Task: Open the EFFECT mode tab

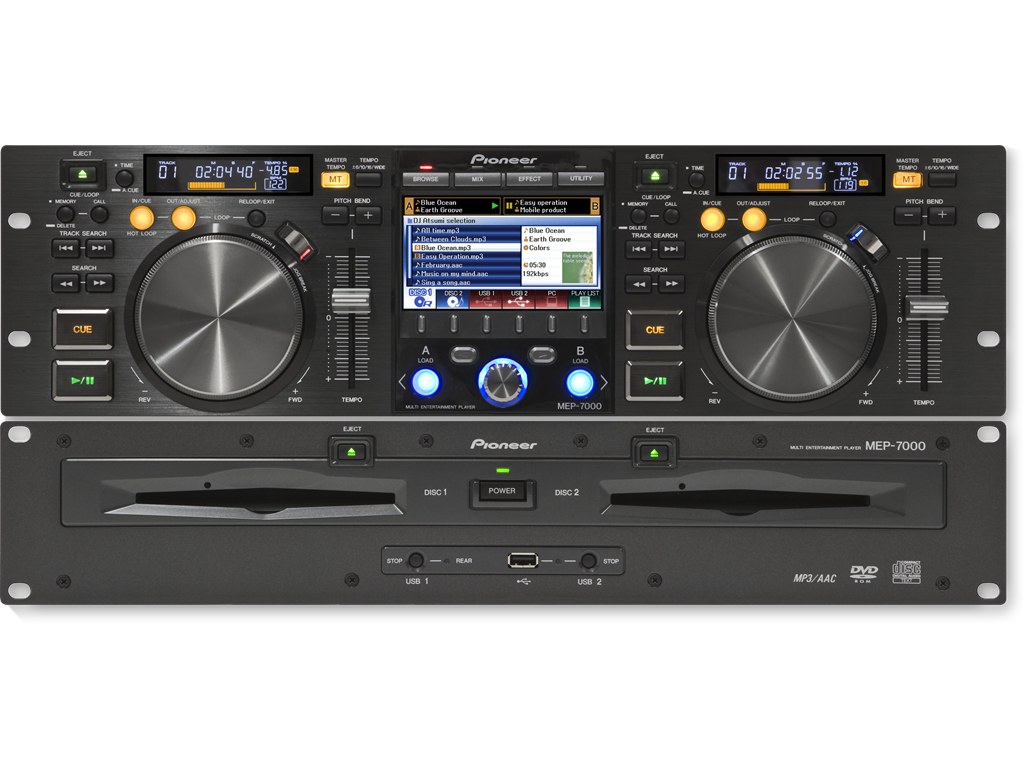Action: point(529,179)
